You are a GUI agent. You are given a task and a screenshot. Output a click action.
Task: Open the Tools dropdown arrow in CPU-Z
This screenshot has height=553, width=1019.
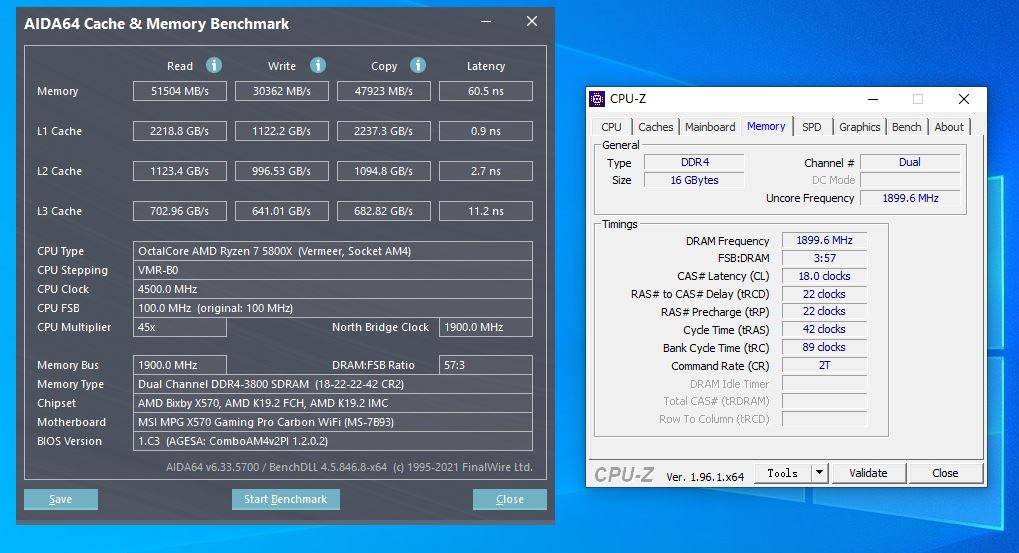819,473
